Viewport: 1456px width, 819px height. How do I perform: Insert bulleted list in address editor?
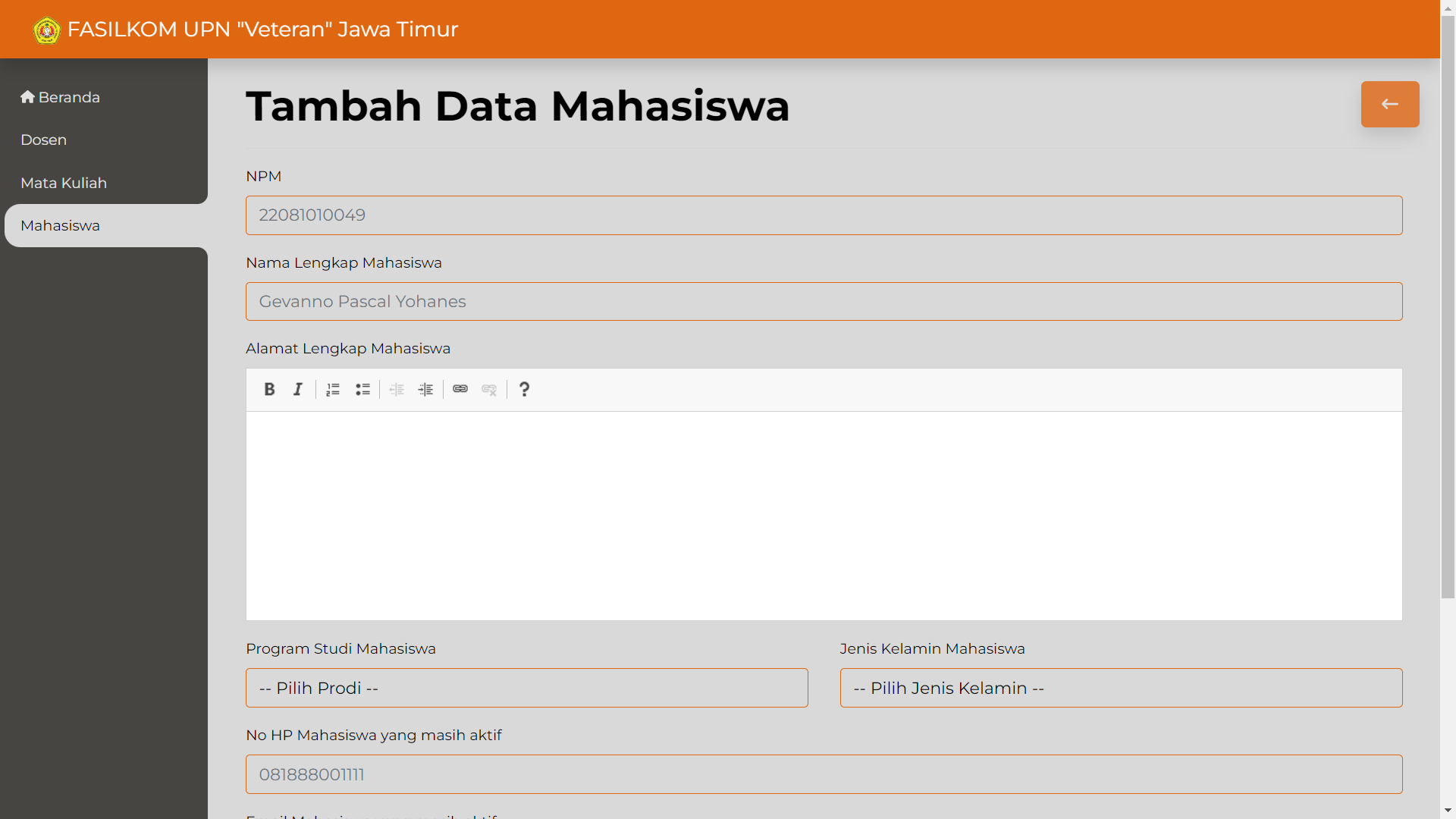[x=362, y=389]
